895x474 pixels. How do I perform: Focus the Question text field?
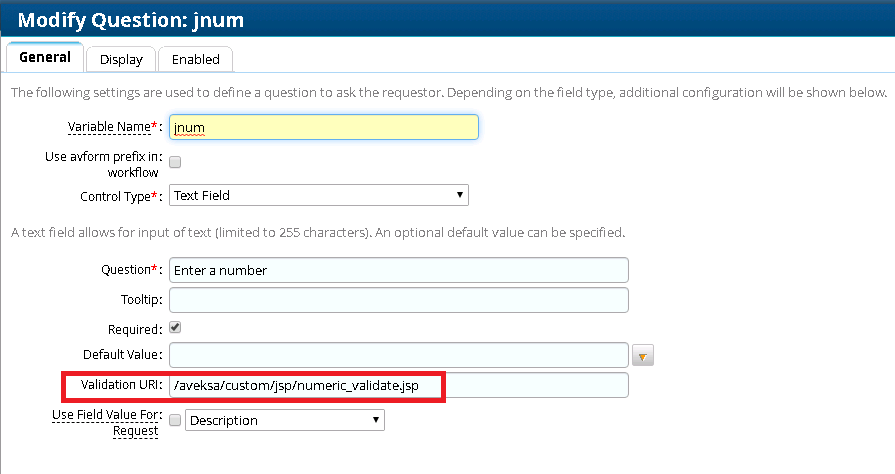click(398, 270)
